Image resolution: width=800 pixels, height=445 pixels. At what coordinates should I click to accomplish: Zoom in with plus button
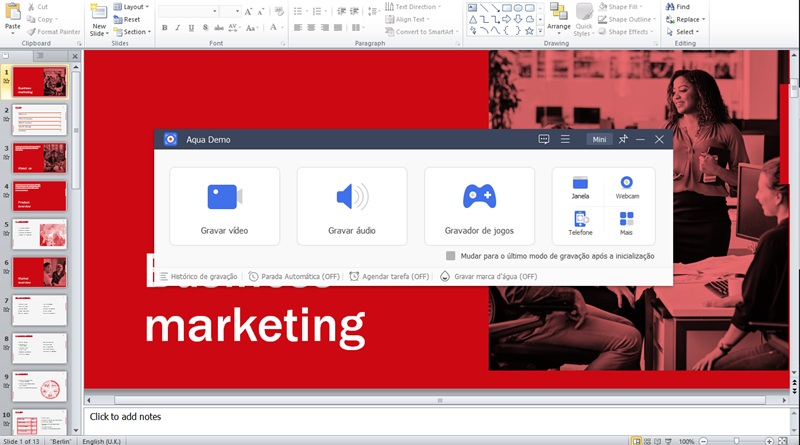pyautogui.click(x=769, y=441)
